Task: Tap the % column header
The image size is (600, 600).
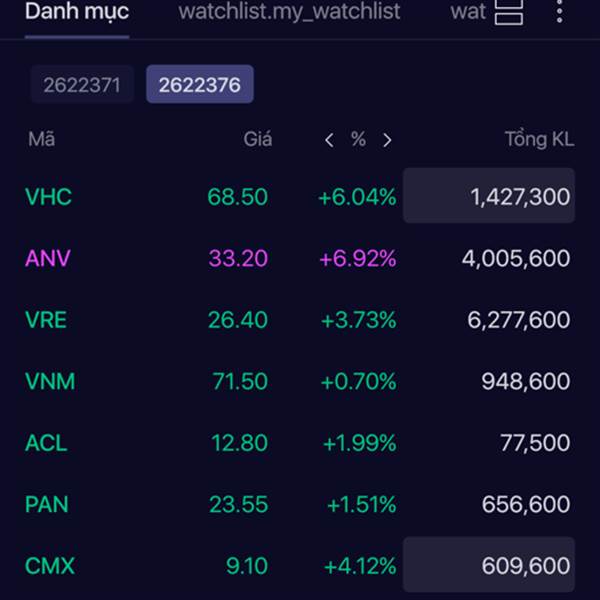Action: click(x=358, y=139)
